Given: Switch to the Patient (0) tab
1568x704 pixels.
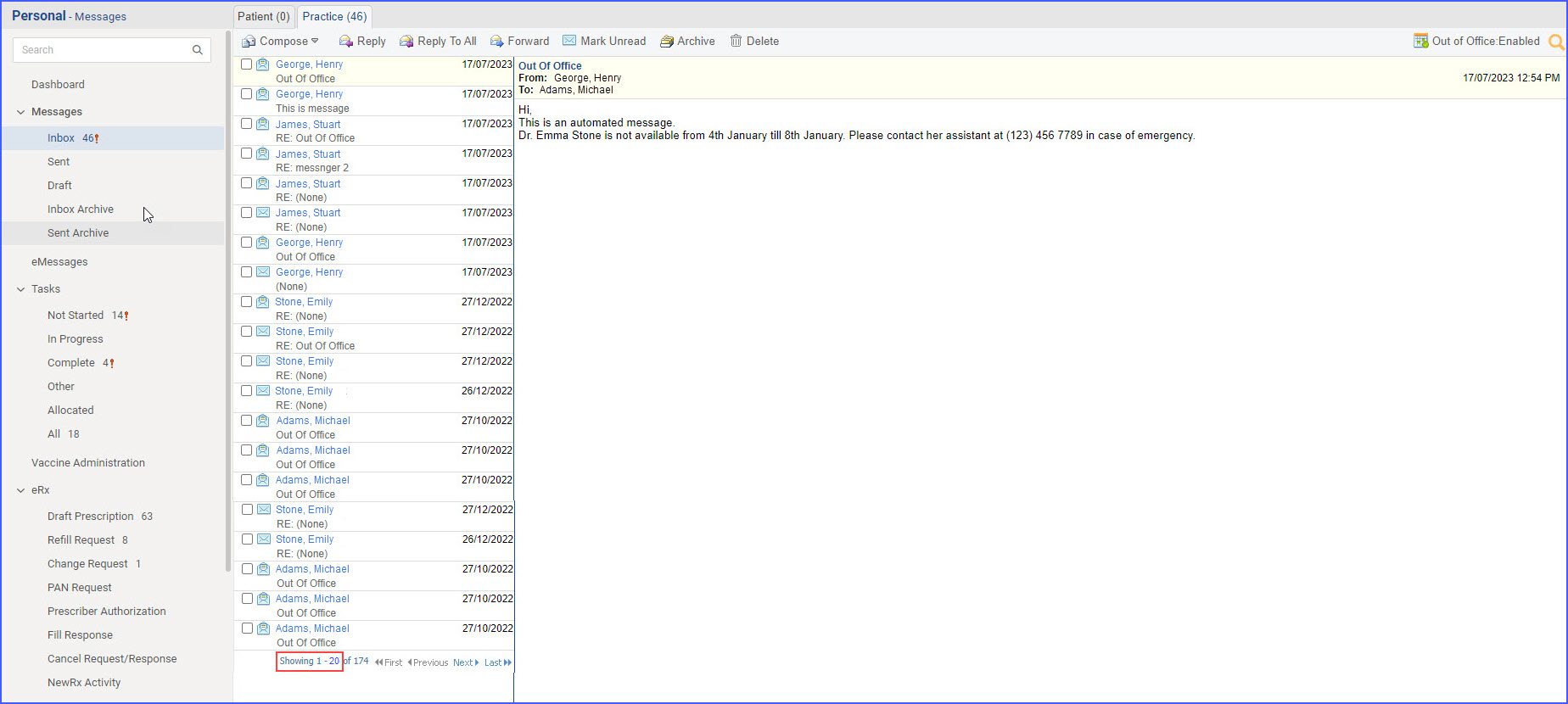Looking at the screenshot, I should click(264, 16).
